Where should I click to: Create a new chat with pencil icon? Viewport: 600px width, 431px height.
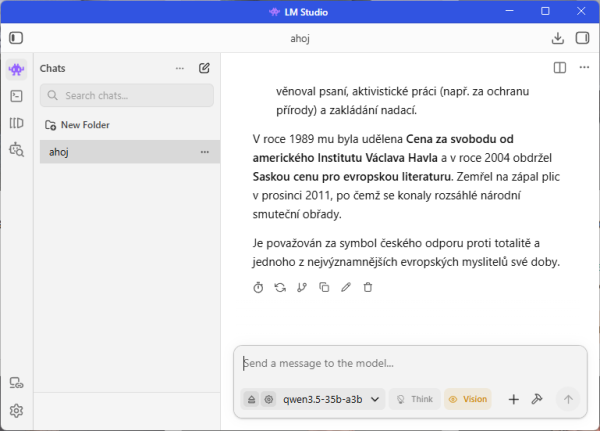(205, 68)
